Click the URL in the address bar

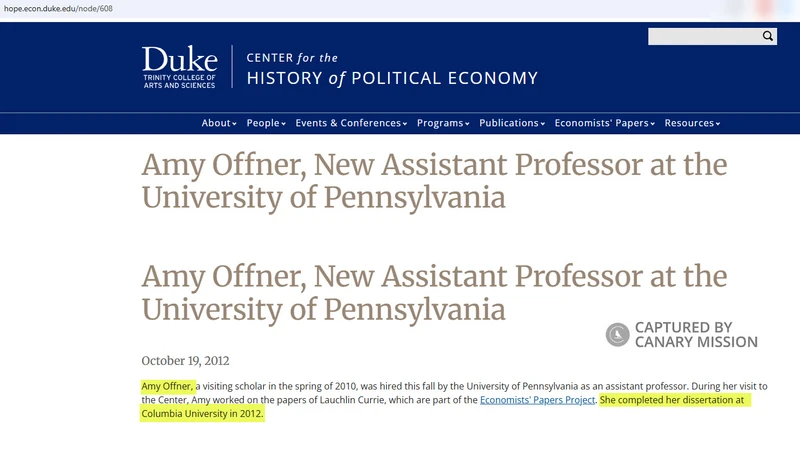click(58, 9)
